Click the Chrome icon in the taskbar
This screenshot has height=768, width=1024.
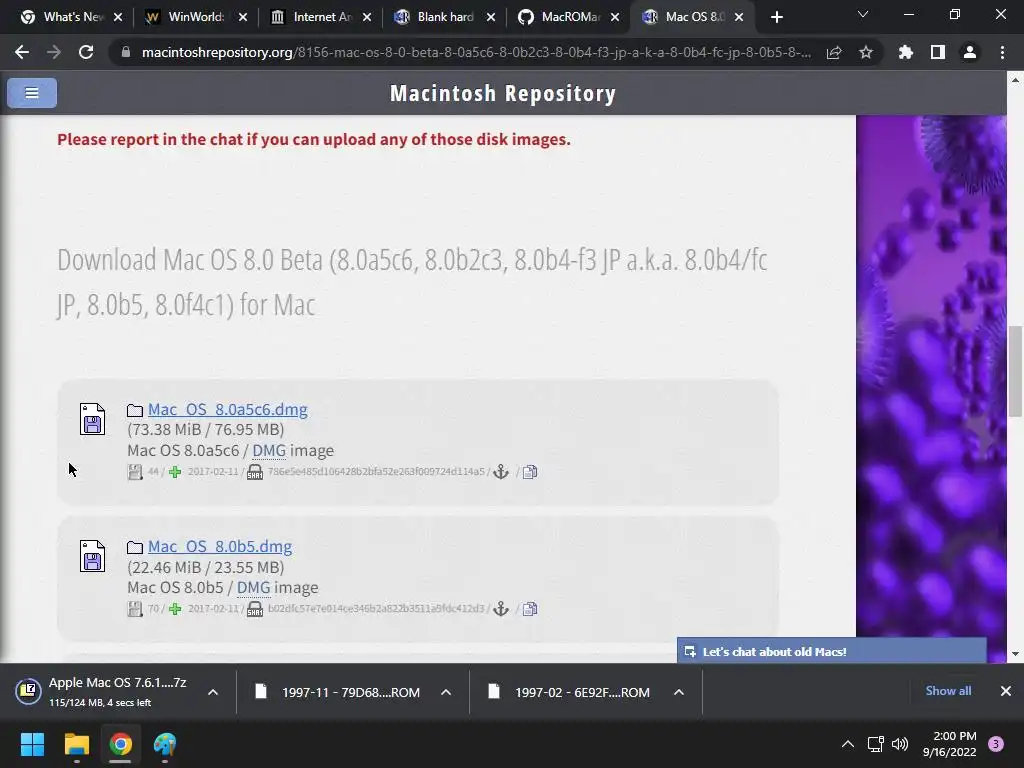coord(121,744)
